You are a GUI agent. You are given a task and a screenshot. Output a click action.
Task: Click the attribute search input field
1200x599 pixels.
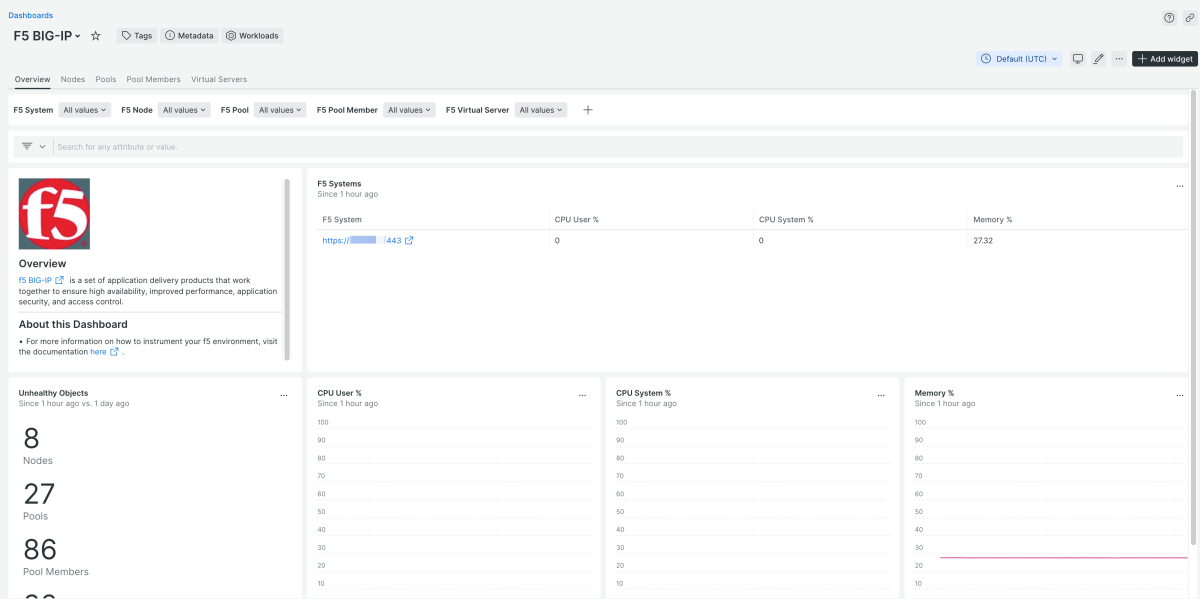600,147
